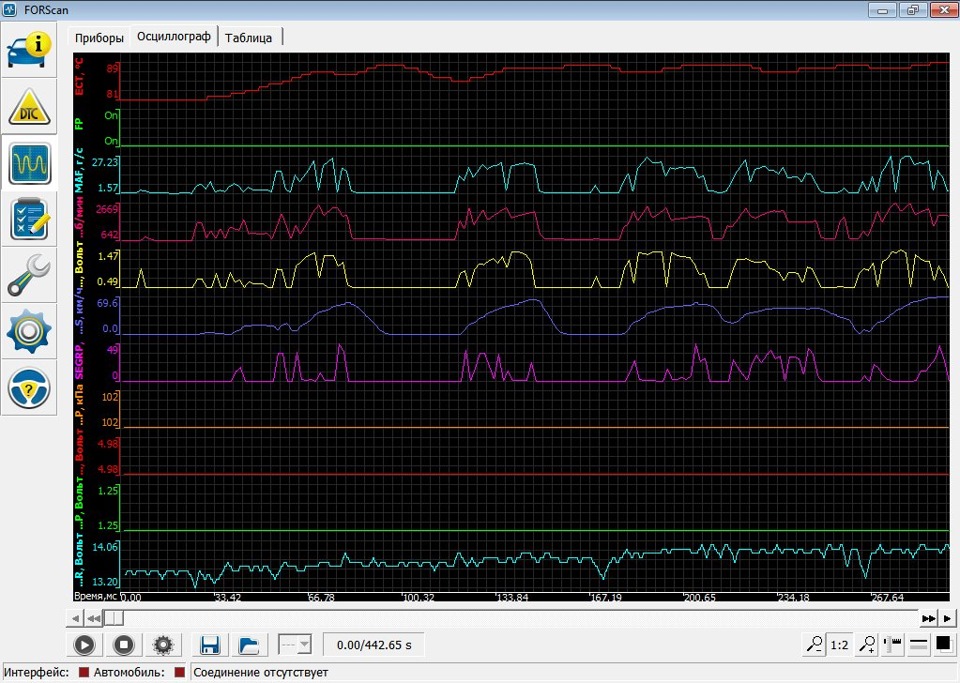960x683 pixels.
Task: Stop recording with the stop button
Action: coord(124,644)
